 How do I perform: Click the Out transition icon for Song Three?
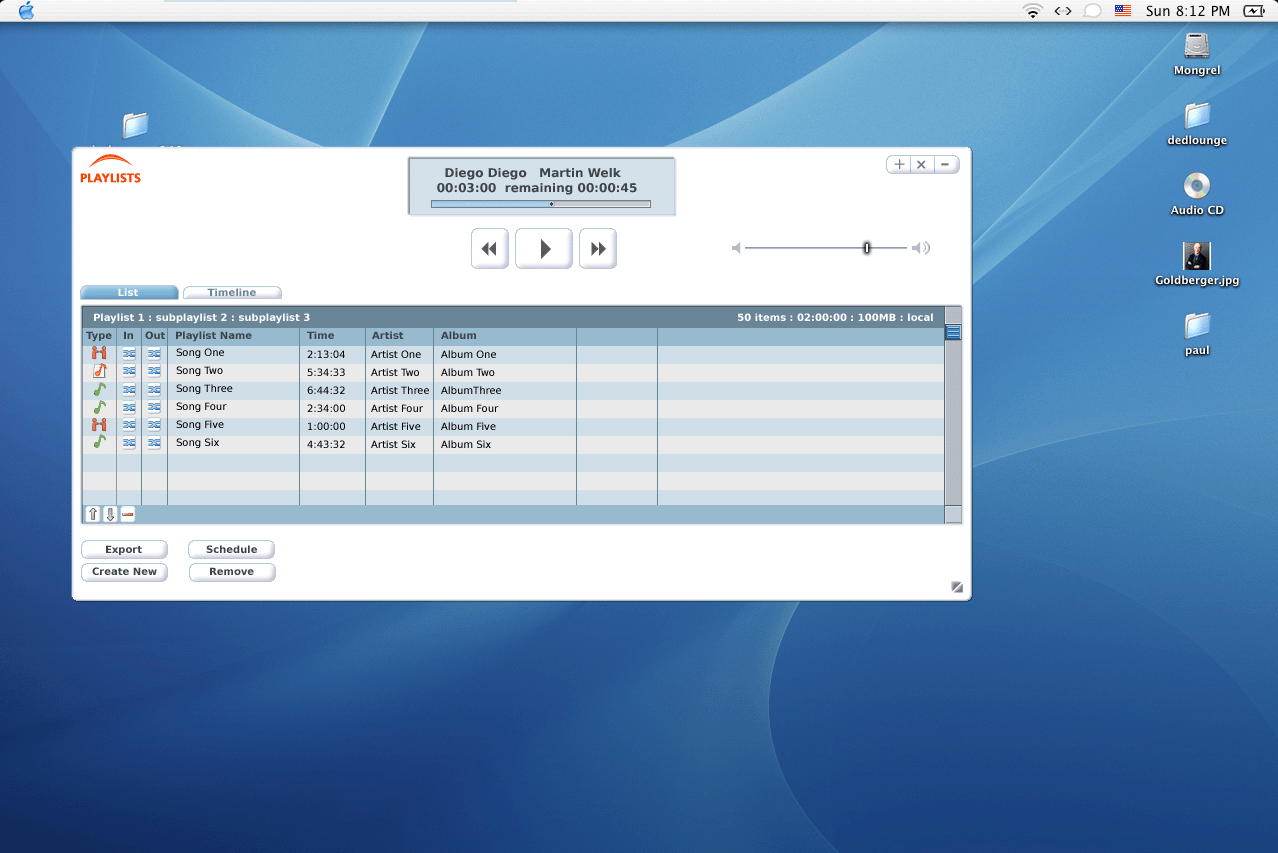pos(154,389)
